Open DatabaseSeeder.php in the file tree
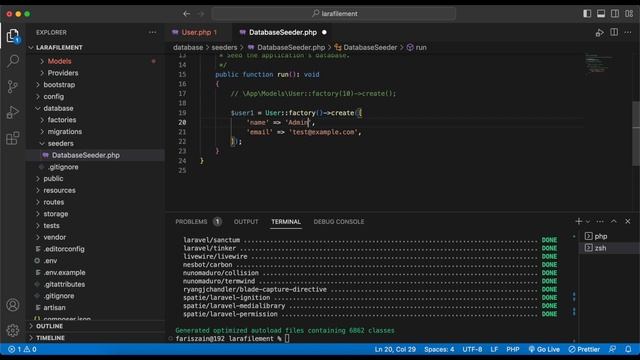The width and height of the screenshot is (640, 360). coord(96,156)
